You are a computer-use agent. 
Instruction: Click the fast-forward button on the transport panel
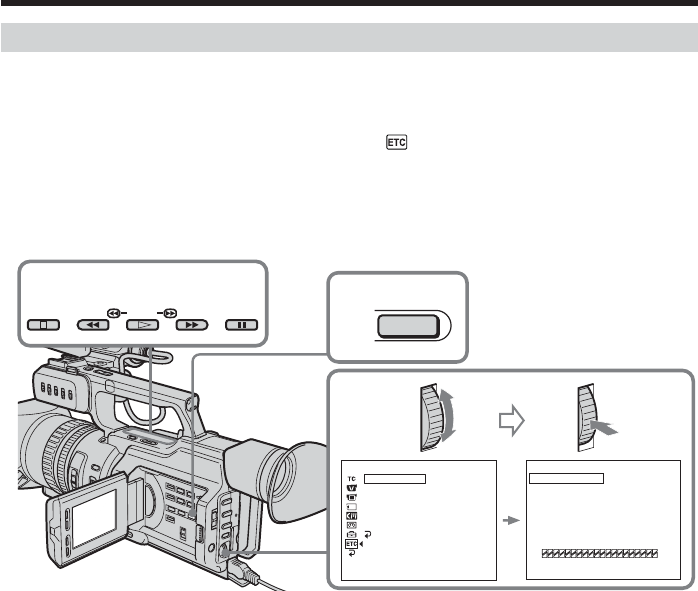coord(192,325)
